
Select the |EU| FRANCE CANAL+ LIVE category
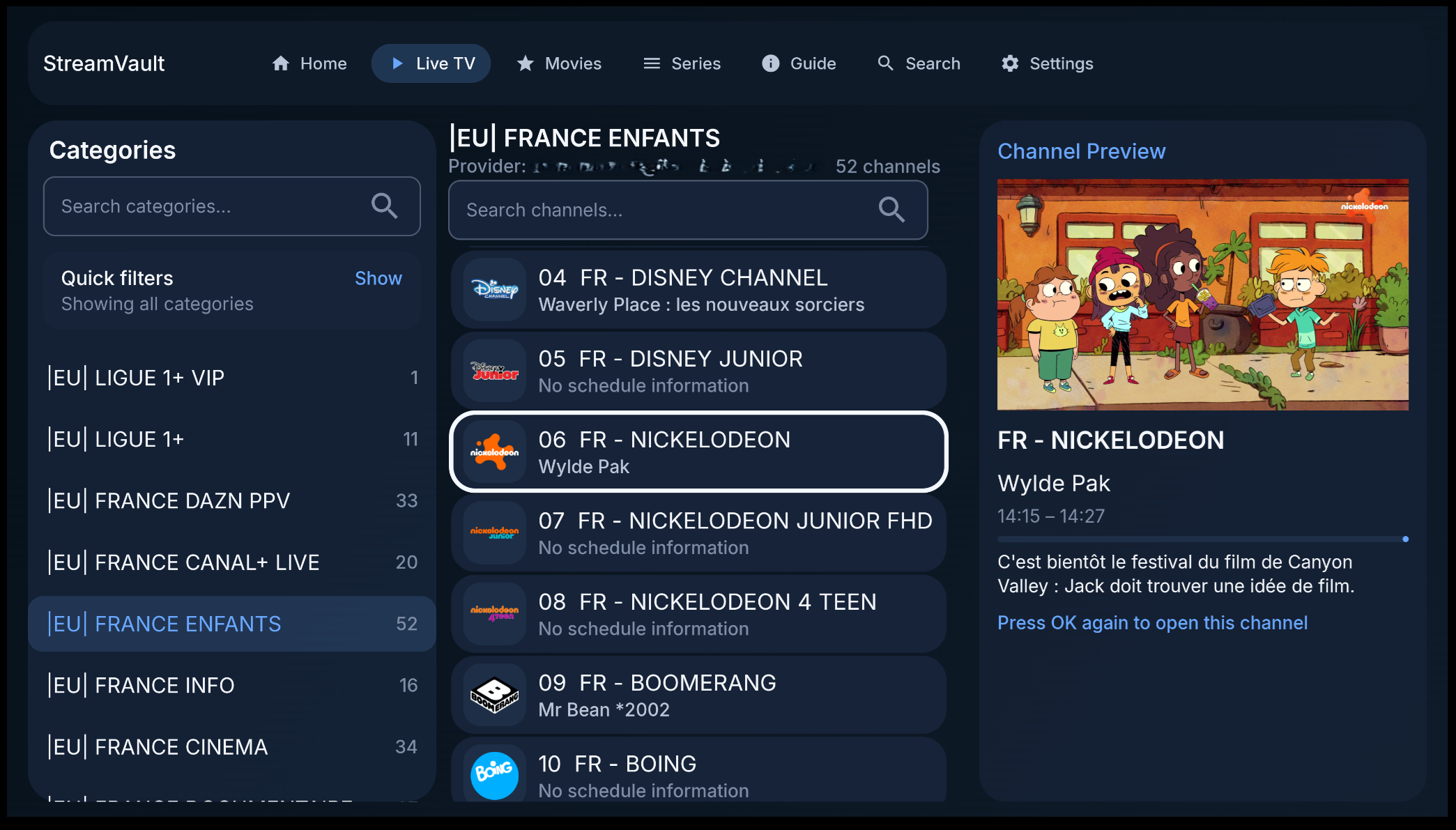tap(232, 562)
